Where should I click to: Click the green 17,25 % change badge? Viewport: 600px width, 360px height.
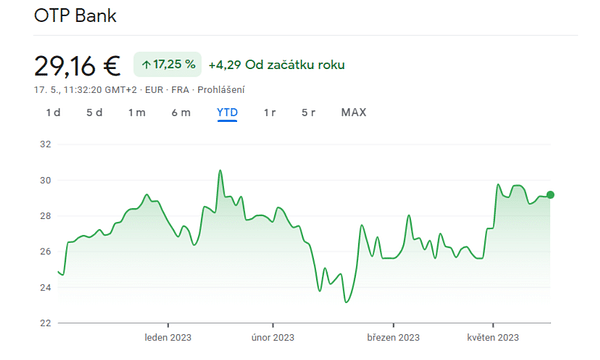click(x=168, y=64)
